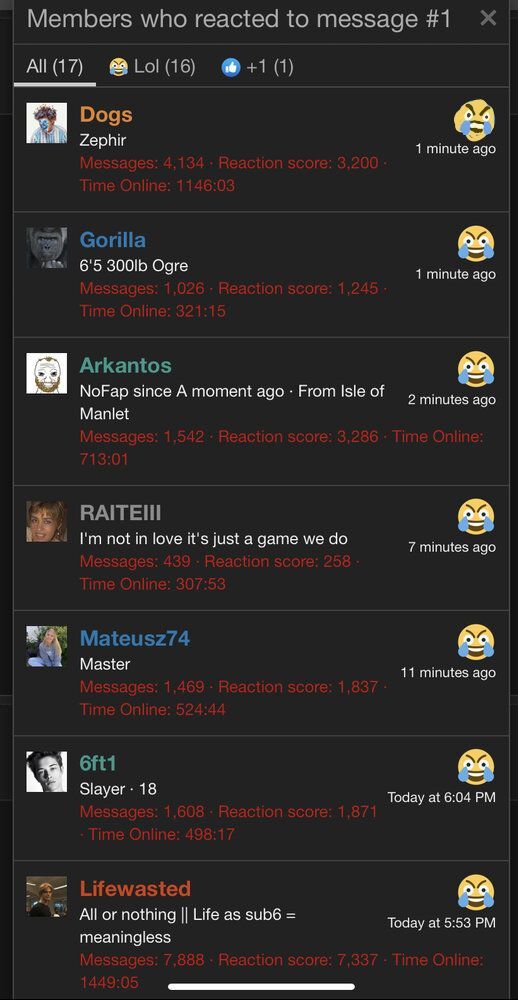Click the Lol emoji next to Gorilla

pyautogui.click(x=476, y=244)
